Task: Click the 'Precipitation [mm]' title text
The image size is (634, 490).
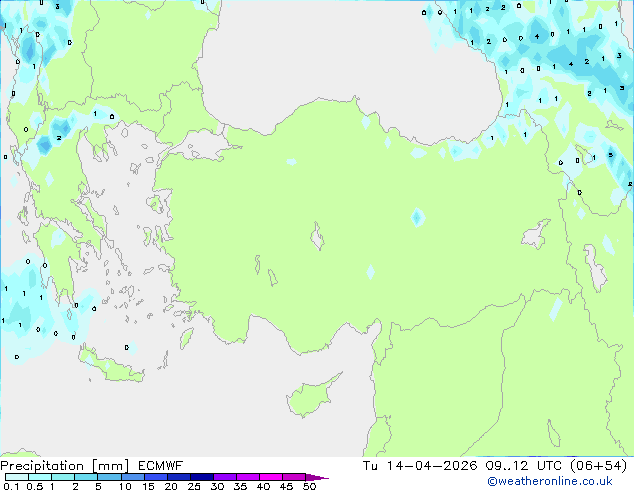Action: pos(65,466)
